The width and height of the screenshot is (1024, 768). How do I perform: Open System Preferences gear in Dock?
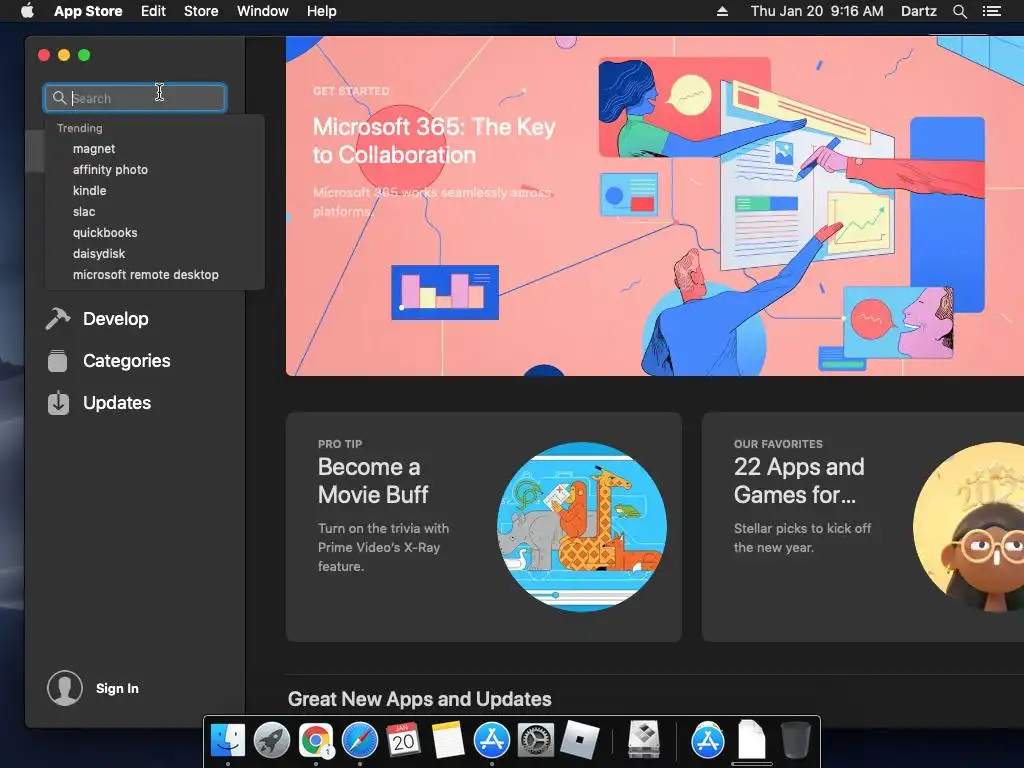536,740
